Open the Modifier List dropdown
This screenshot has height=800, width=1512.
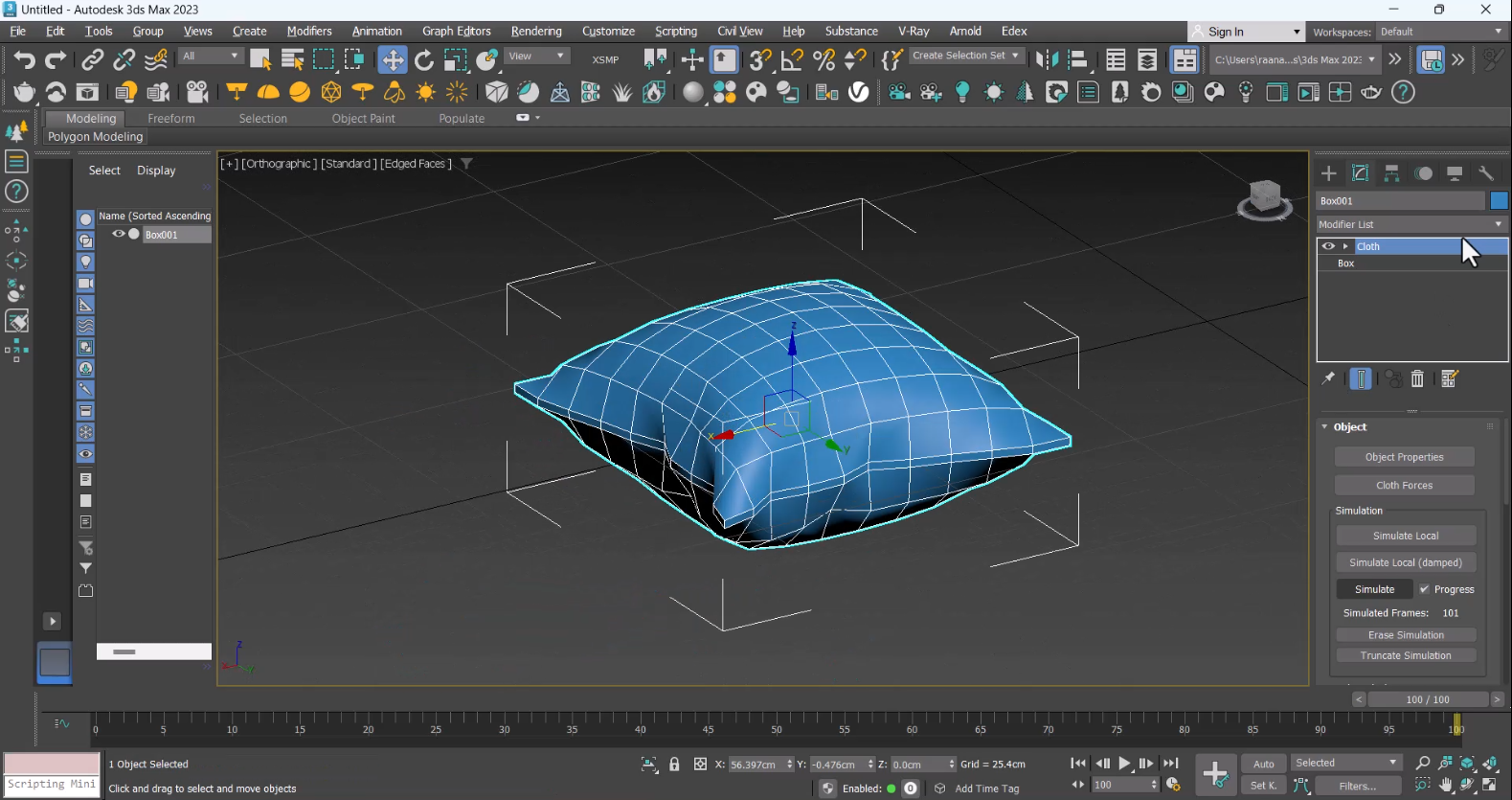click(1410, 224)
